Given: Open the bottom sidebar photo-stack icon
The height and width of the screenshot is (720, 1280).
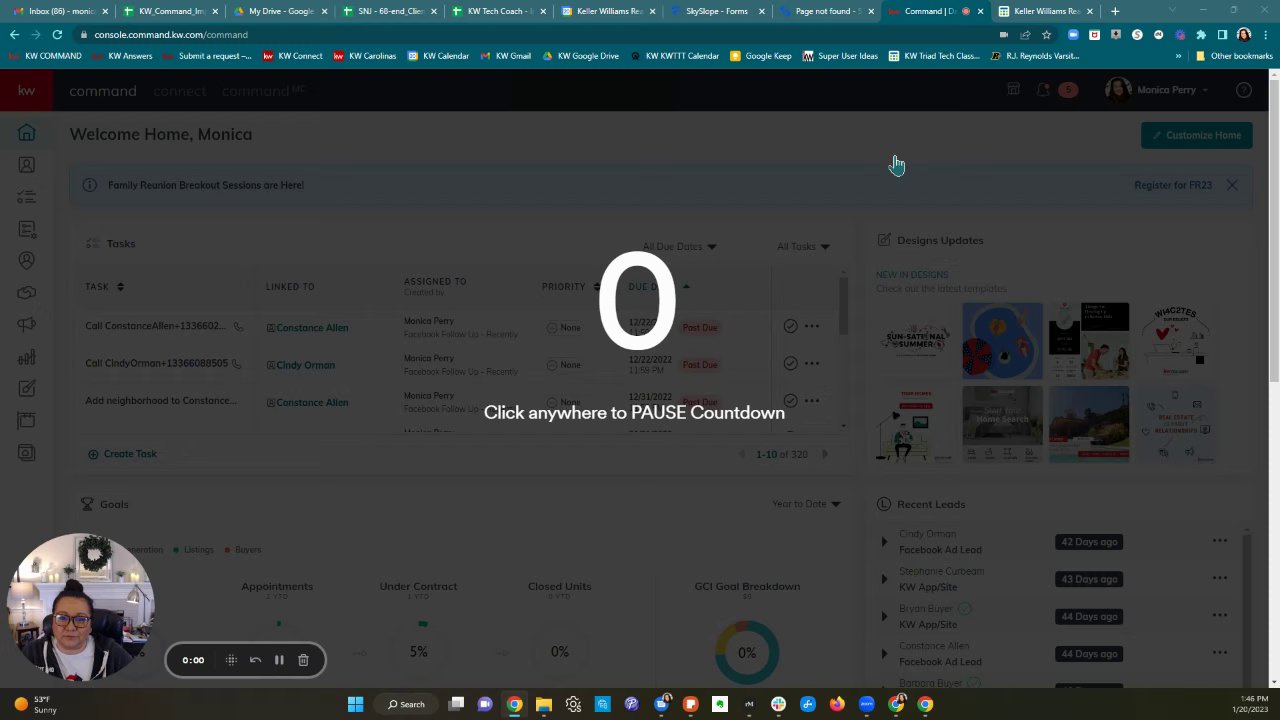Looking at the screenshot, I should [x=27, y=453].
